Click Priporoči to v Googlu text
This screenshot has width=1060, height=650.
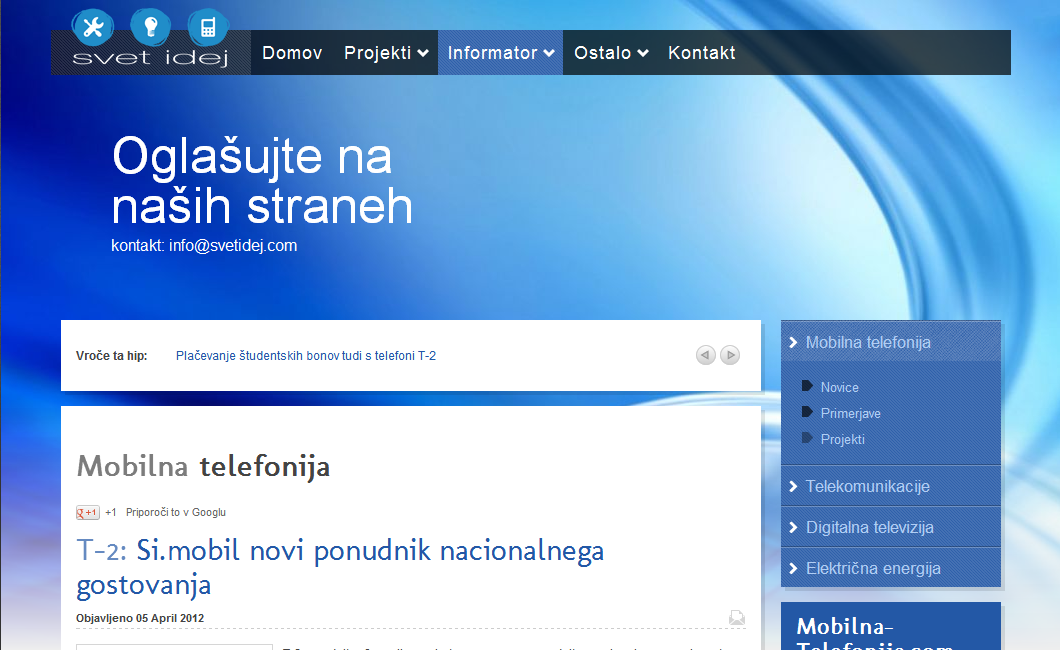tap(176, 512)
